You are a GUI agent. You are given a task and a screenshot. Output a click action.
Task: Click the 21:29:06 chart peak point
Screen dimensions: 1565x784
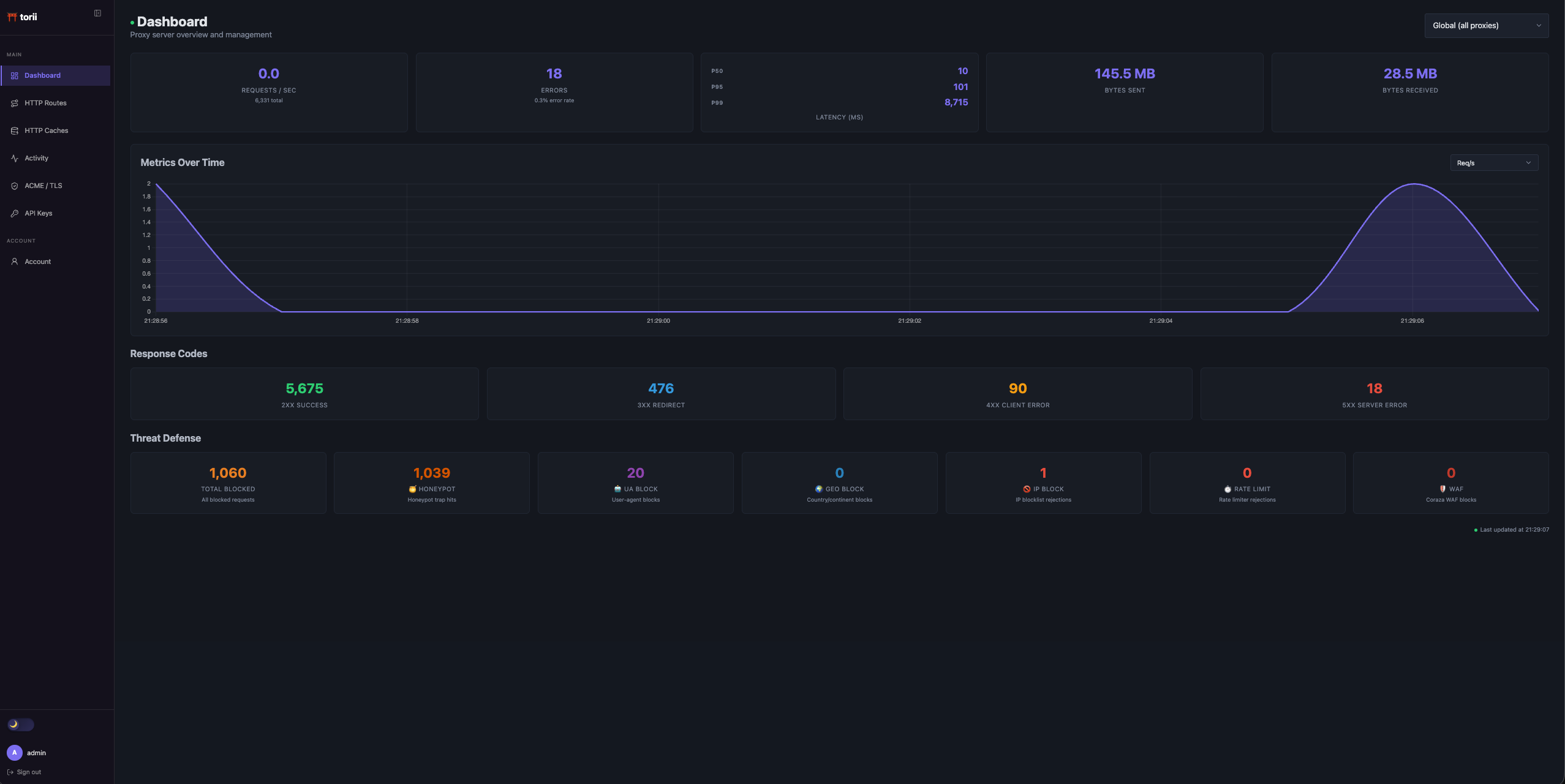point(1414,184)
